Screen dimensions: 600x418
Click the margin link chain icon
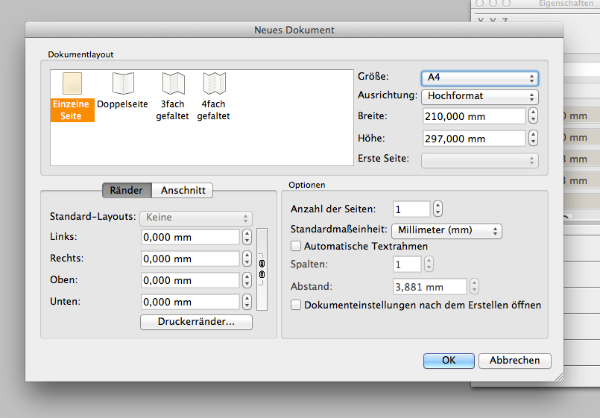[262, 269]
